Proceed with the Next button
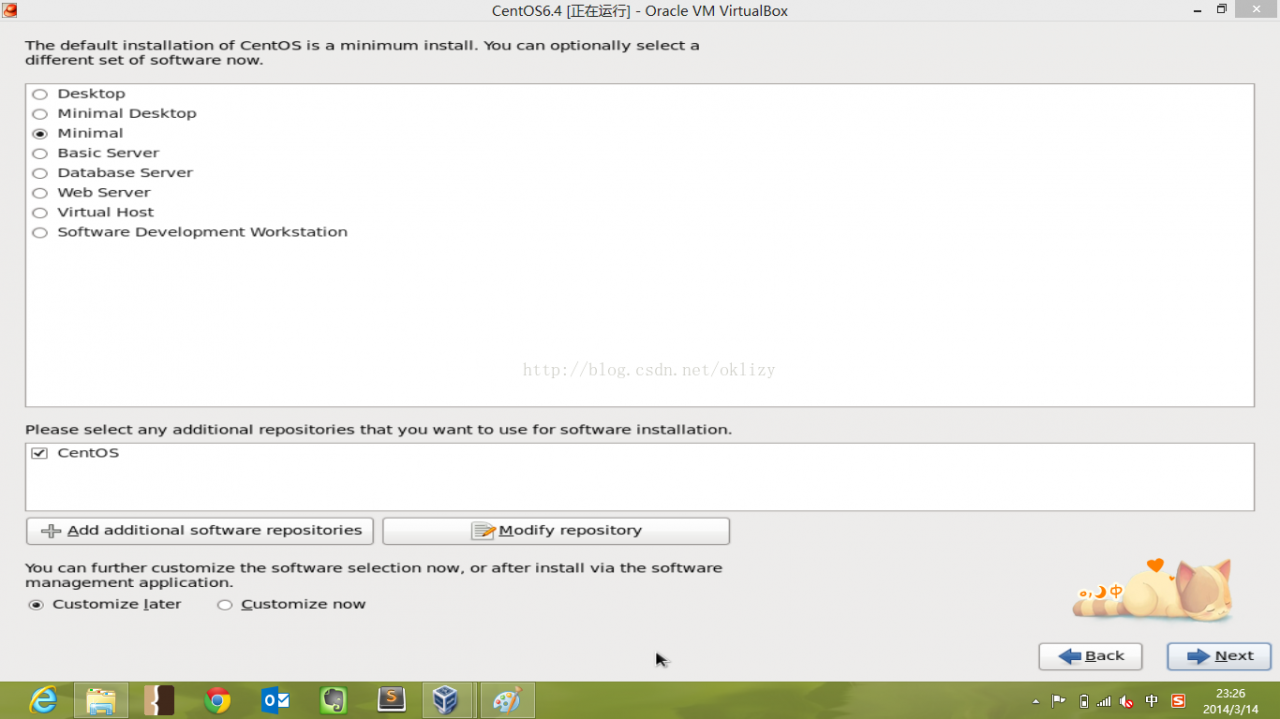 tap(1219, 656)
